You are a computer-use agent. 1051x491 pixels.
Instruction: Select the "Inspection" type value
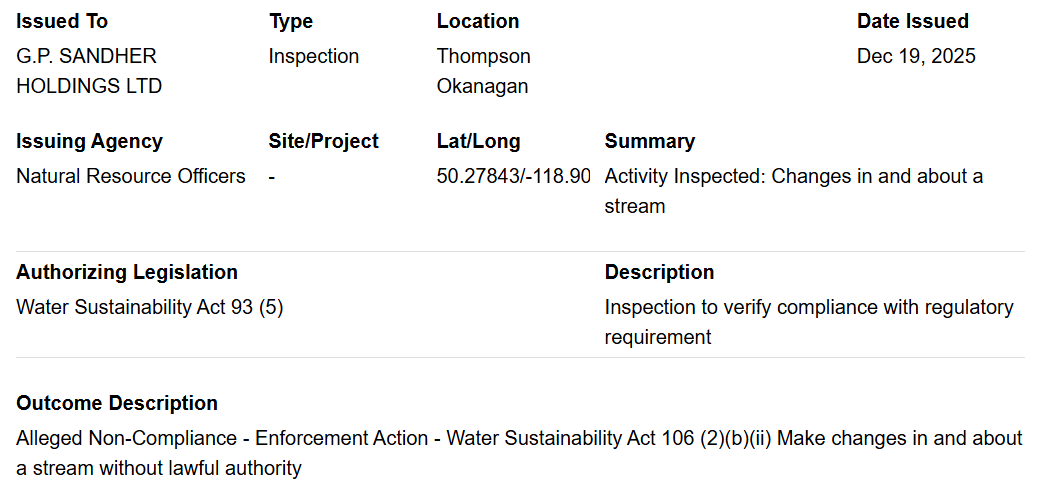click(313, 56)
